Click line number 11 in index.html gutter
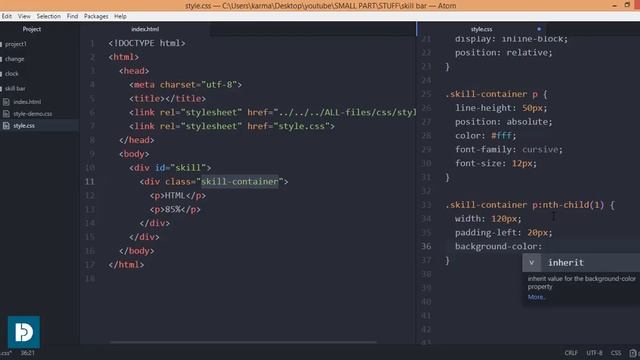640x360 pixels. click(89, 182)
